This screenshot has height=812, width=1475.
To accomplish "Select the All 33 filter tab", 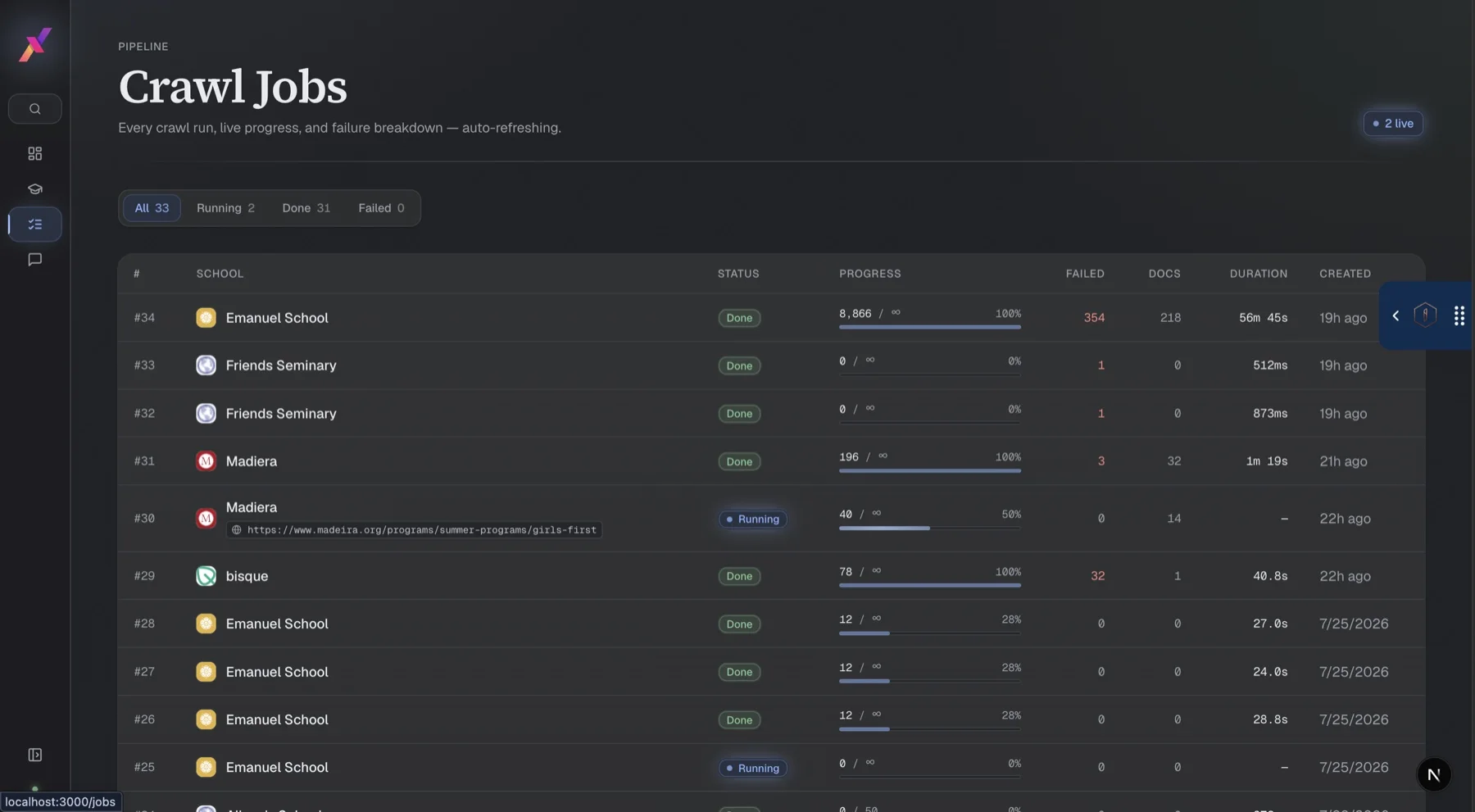I will 152,208.
